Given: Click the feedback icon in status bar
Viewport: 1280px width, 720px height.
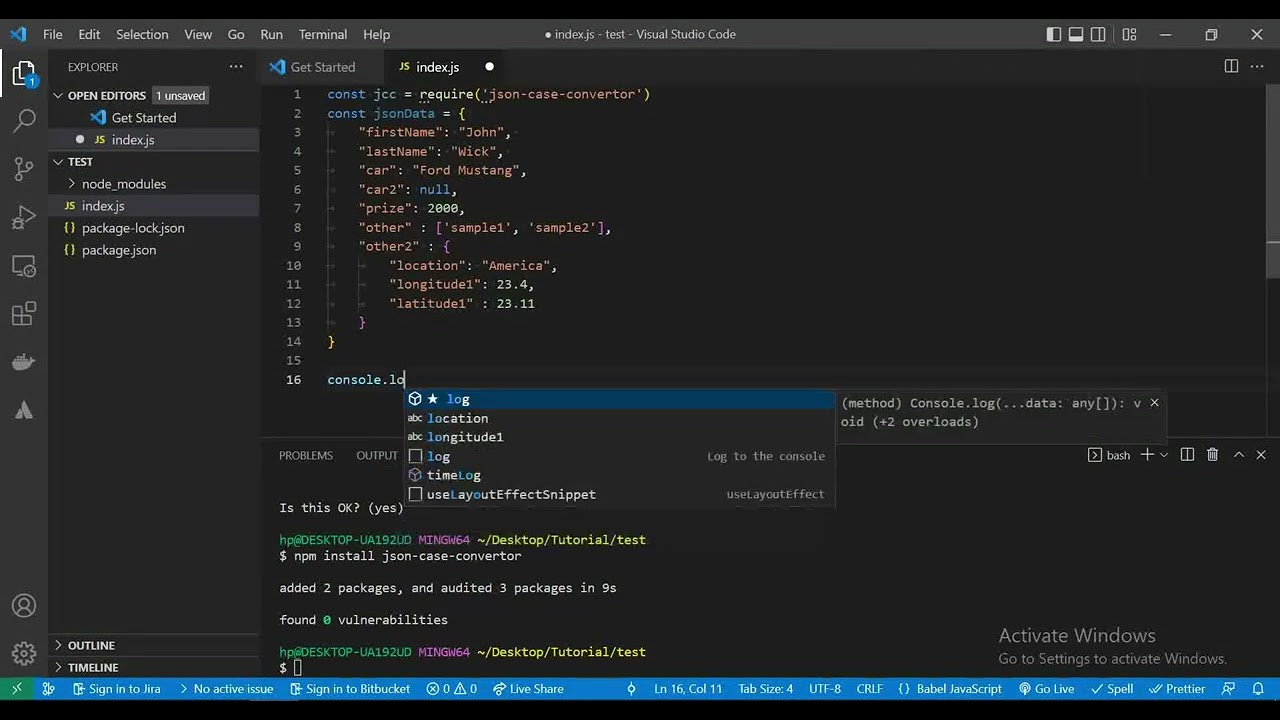Looking at the screenshot, I should point(1229,688).
